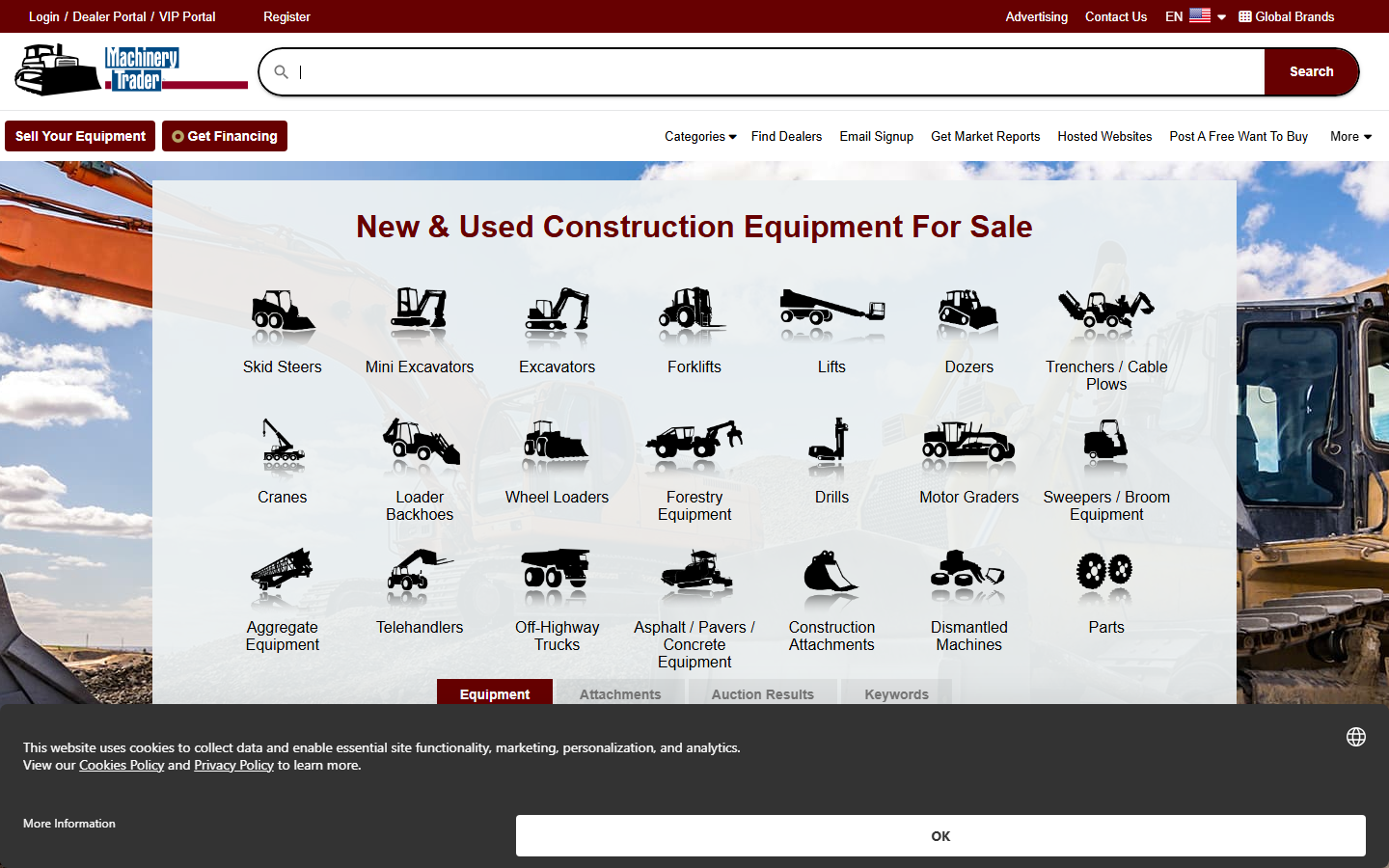
Task: Open the Auction Results tab
Action: 763,693
